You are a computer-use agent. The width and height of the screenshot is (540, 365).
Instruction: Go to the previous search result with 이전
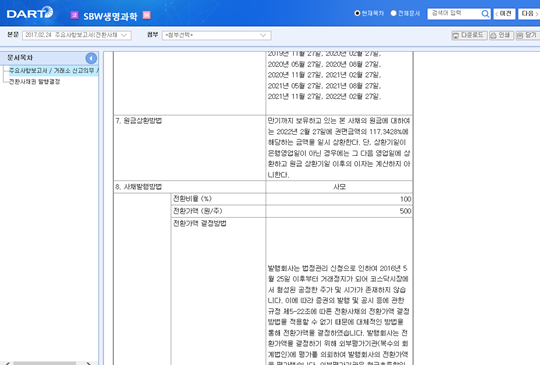point(504,14)
